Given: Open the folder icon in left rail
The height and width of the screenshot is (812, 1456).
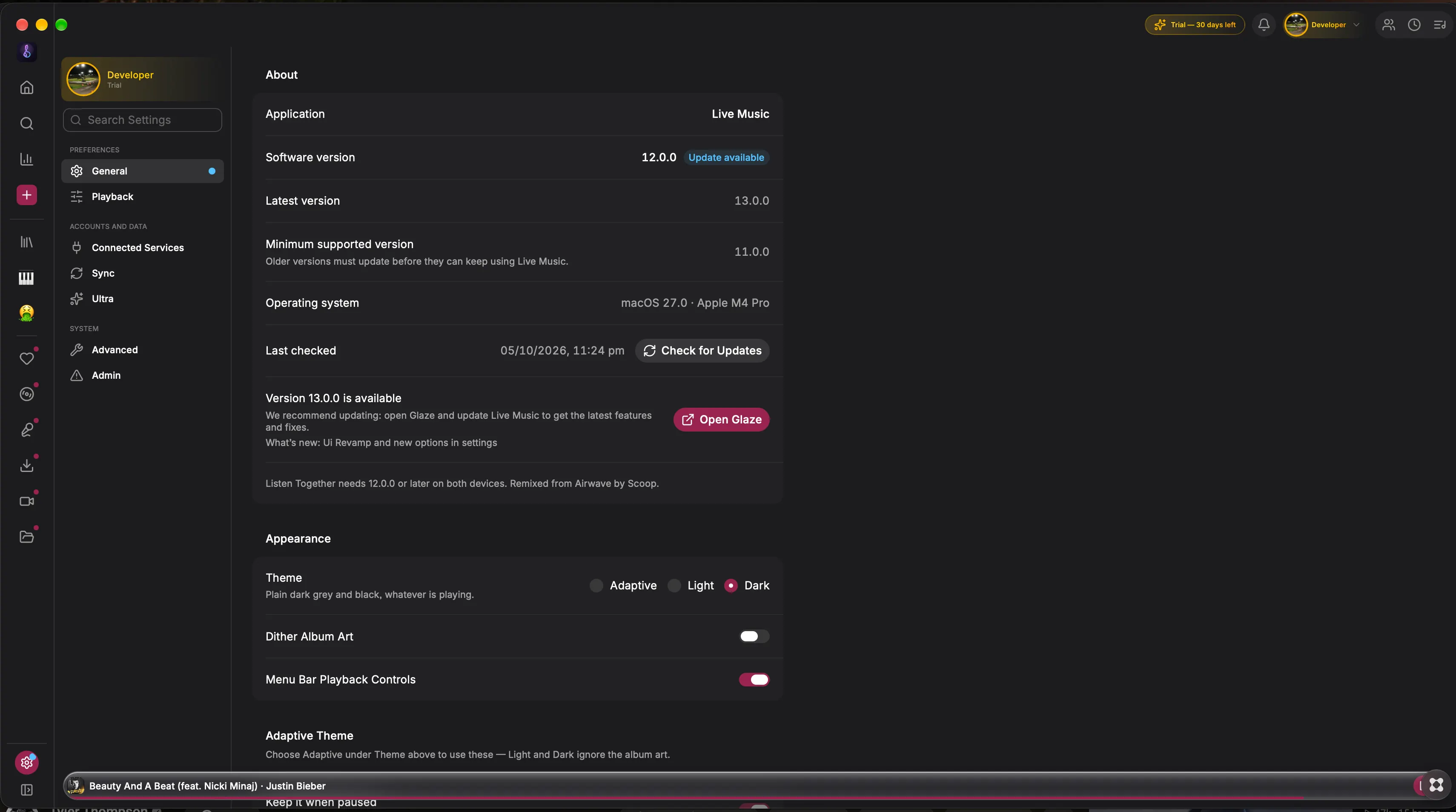Looking at the screenshot, I should (26, 537).
